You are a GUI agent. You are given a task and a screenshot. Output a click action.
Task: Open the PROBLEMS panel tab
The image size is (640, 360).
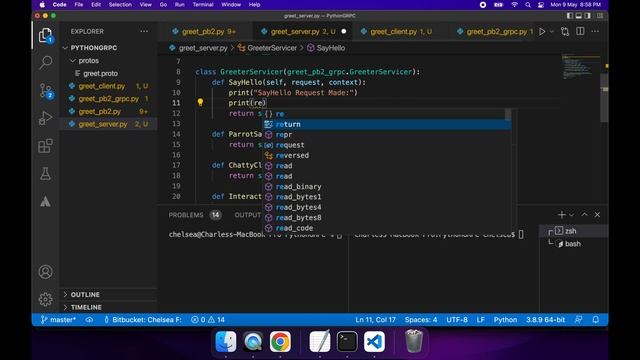(195, 215)
